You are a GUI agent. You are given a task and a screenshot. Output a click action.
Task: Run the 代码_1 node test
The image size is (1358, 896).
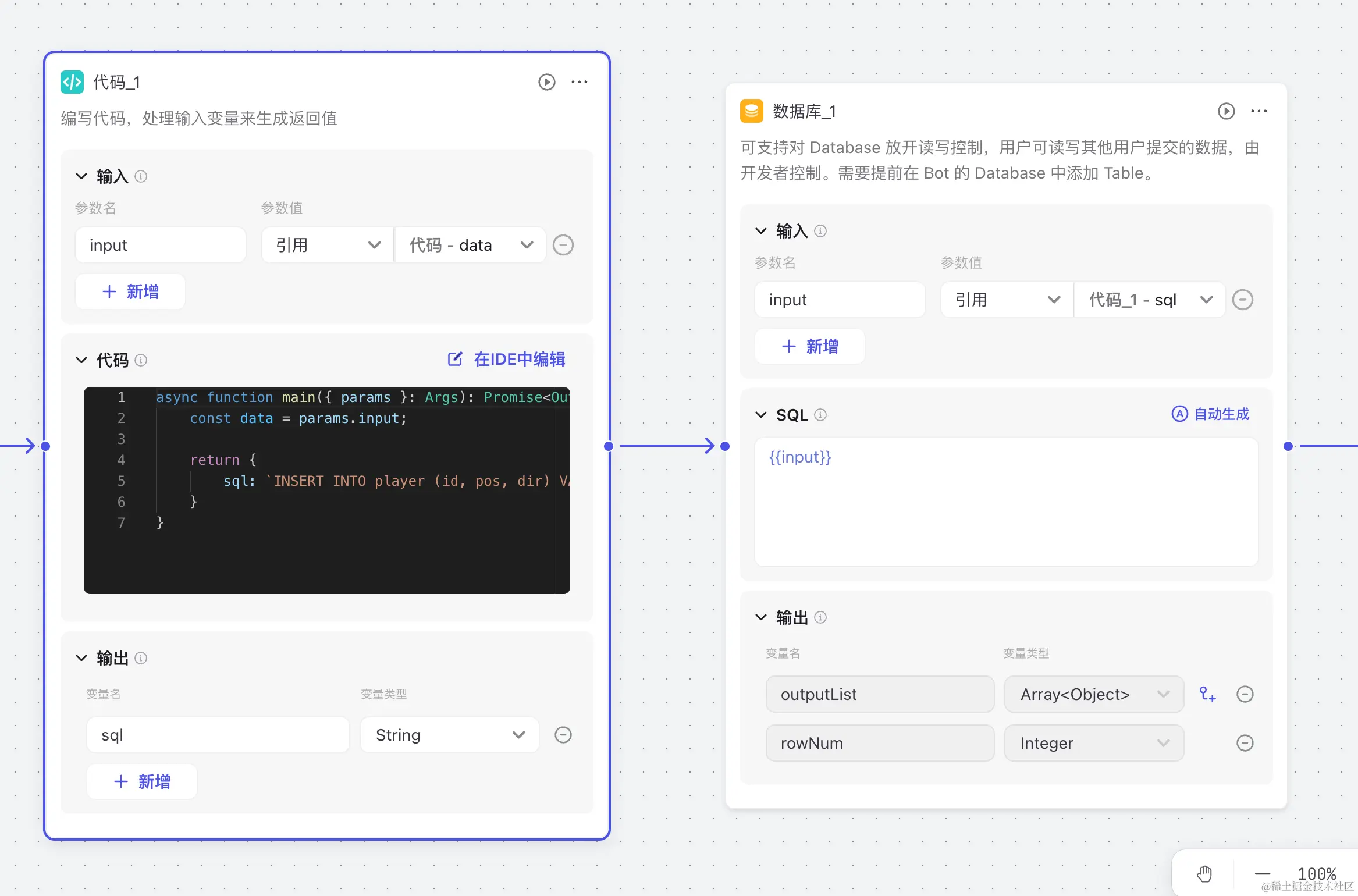[x=546, y=82]
